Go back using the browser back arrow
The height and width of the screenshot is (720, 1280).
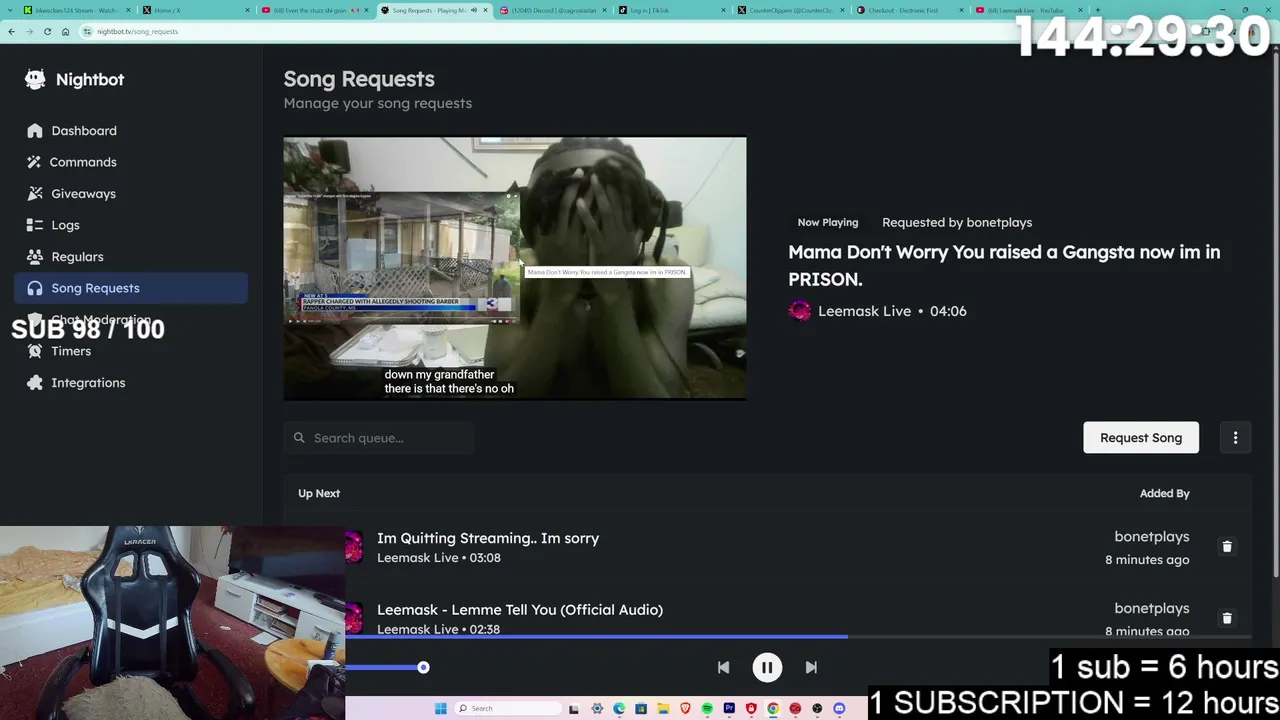click(11, 31)
